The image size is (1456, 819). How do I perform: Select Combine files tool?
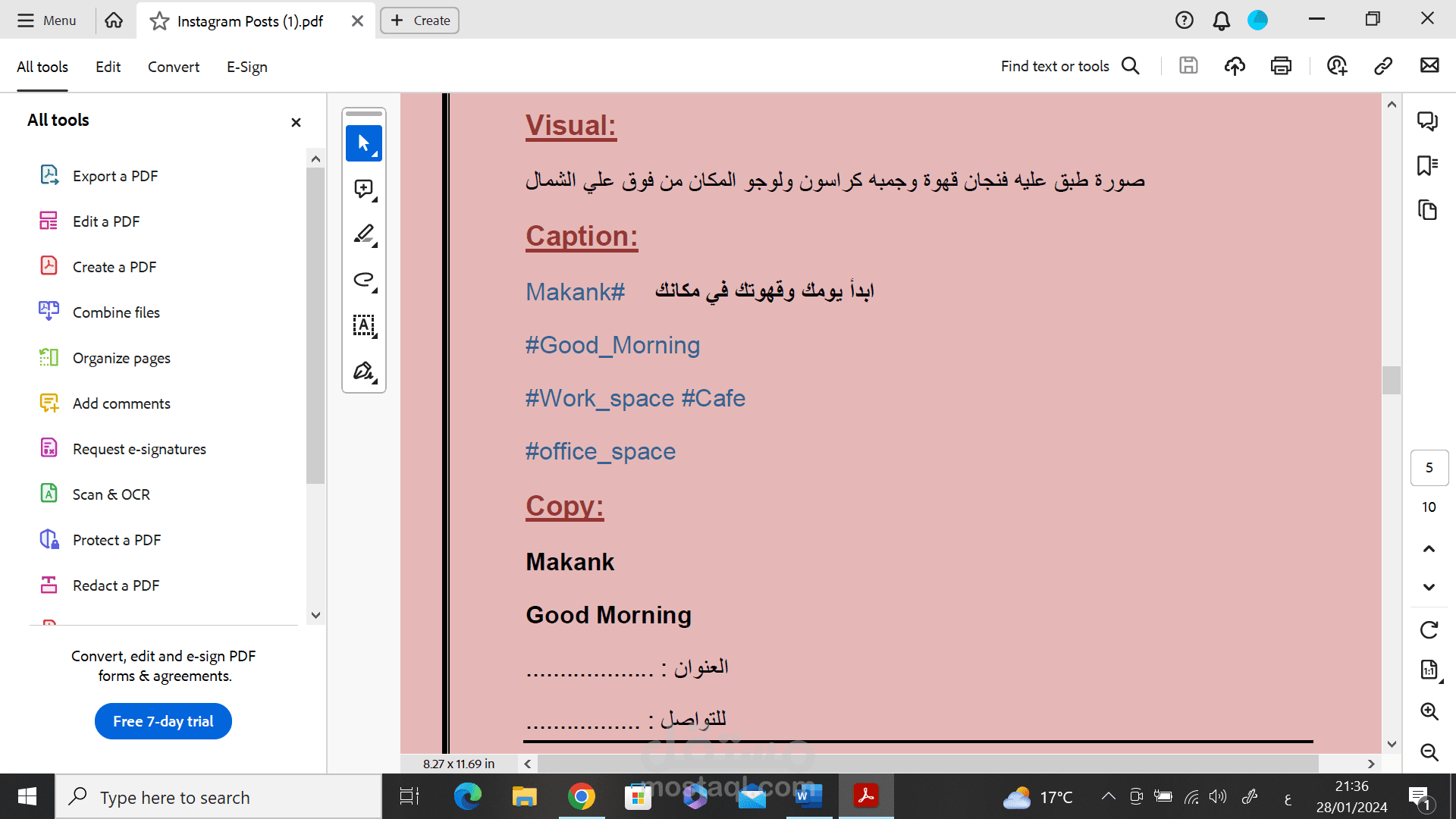click(x=99, y=312)
